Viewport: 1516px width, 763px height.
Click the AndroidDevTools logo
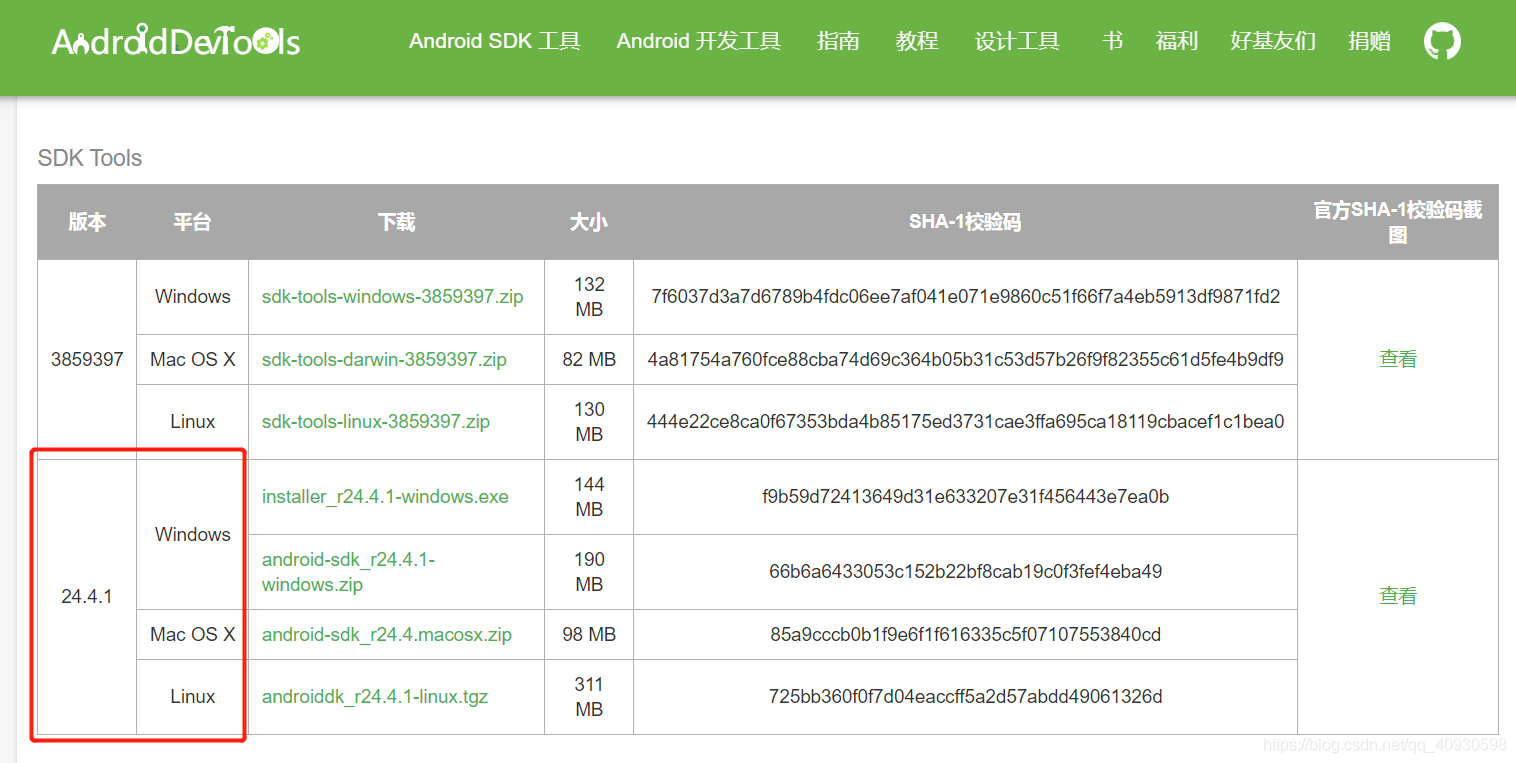(176, 41)
